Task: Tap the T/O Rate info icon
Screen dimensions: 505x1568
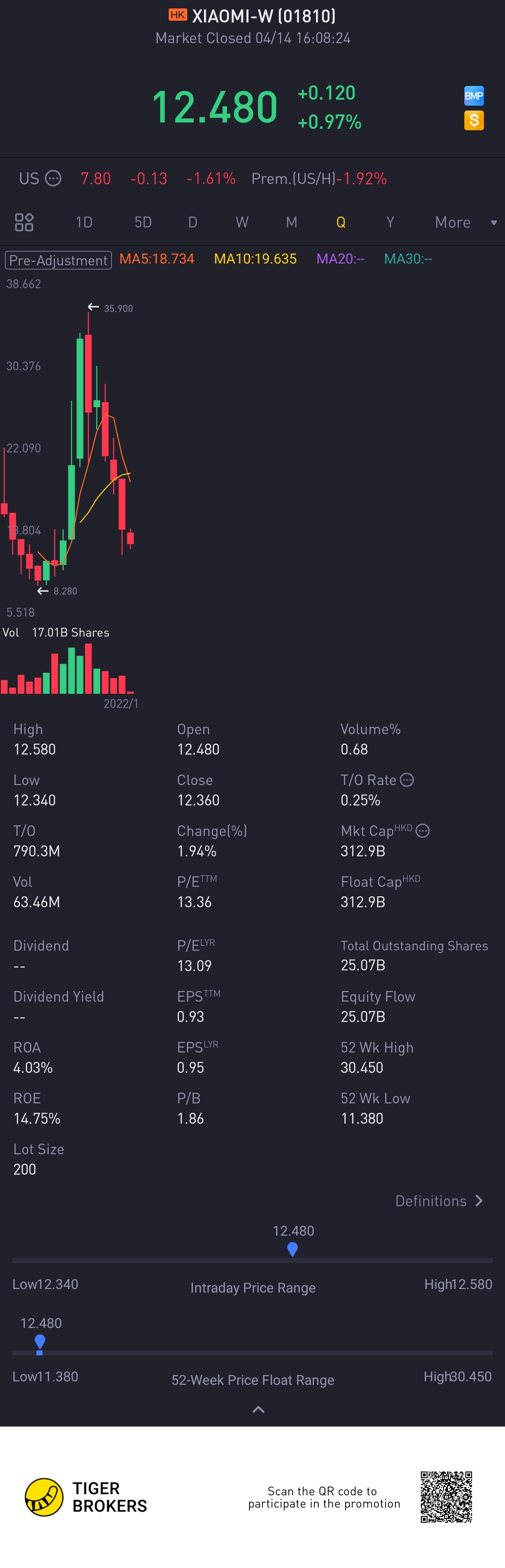Action: click(407, 780)
